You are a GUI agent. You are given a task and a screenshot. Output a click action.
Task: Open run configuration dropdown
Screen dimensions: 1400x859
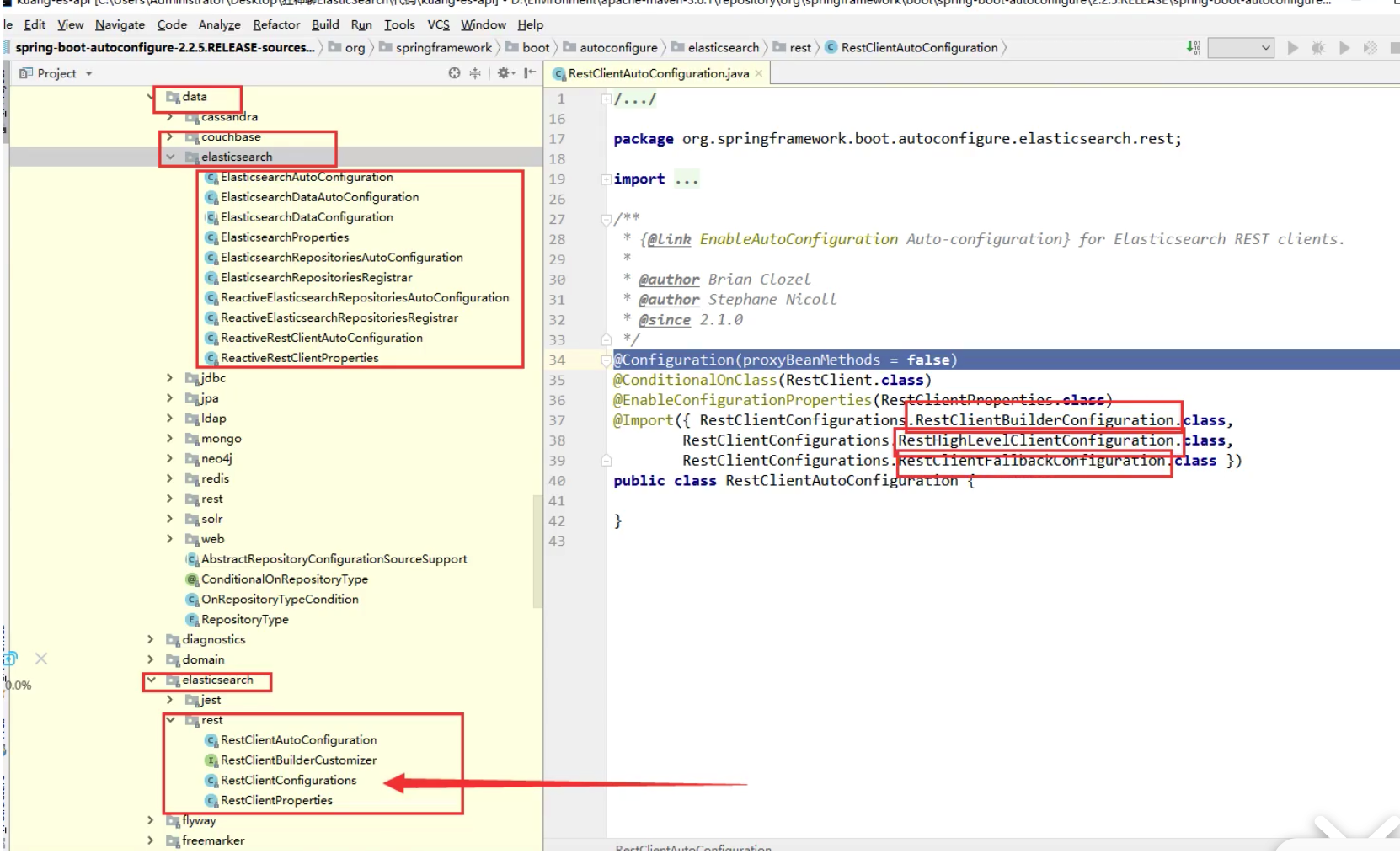pyautogui.click(x=1240, y=48)
